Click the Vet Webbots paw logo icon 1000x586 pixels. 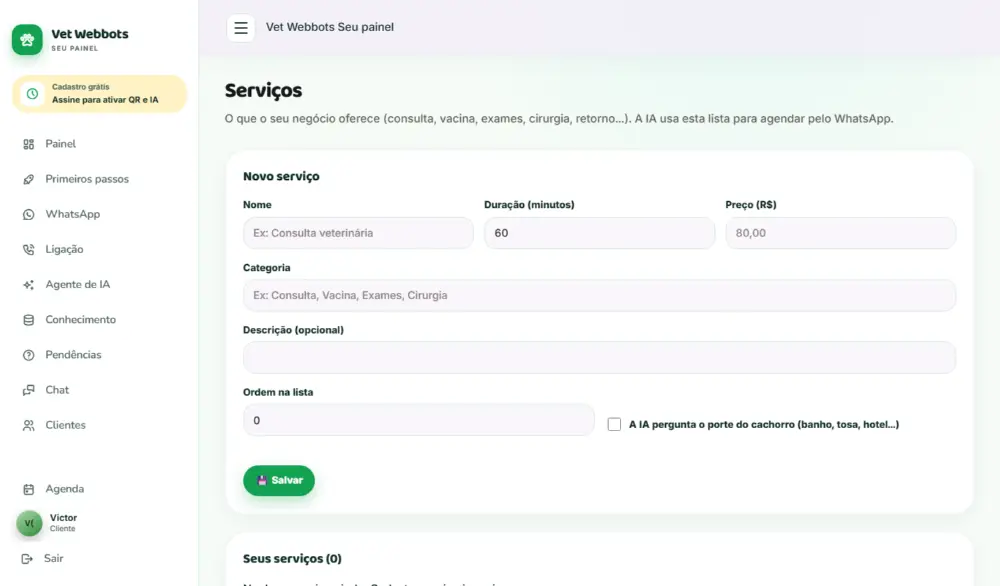(x=27, y=40)
